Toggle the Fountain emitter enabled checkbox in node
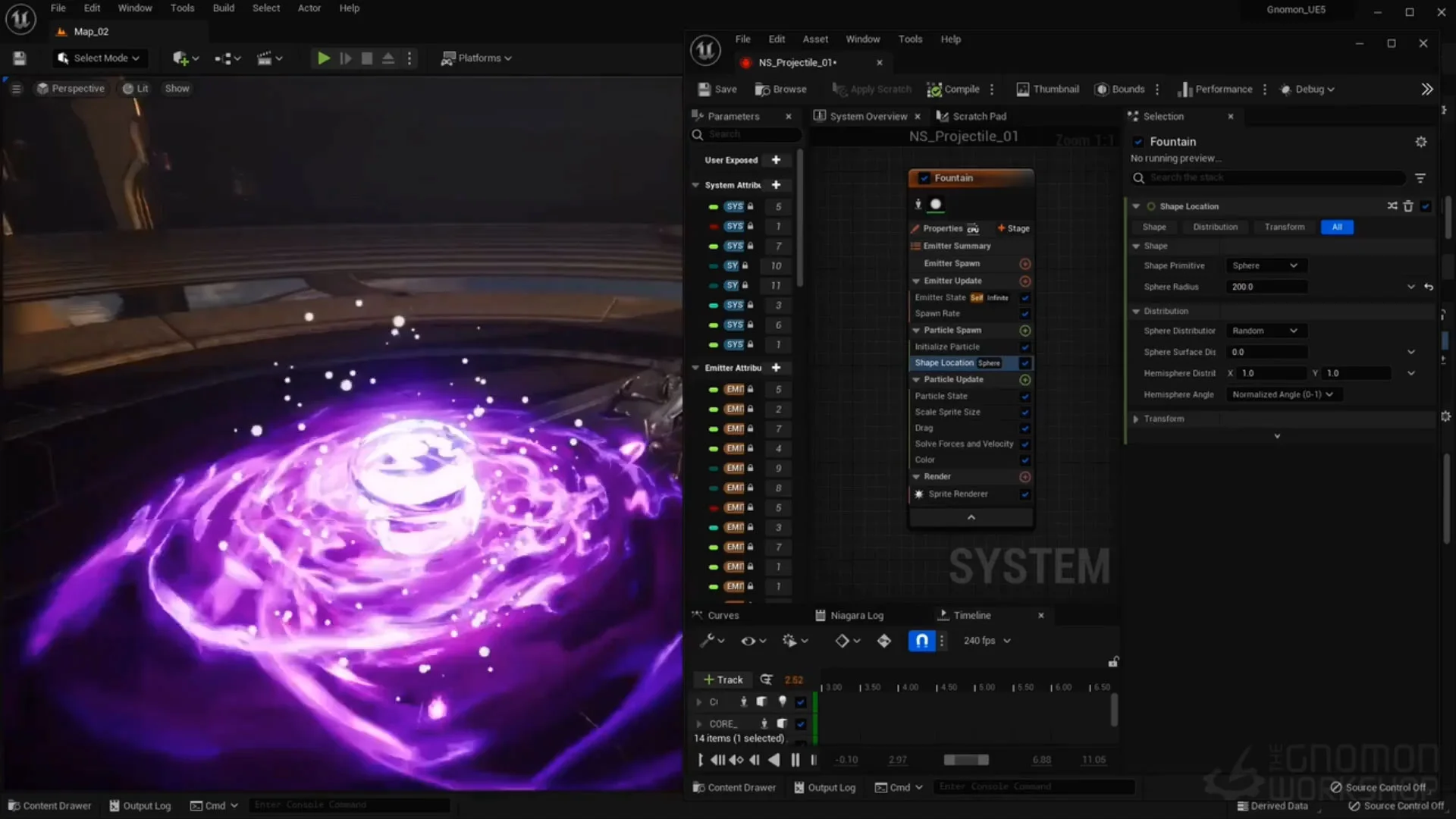This screenshot has height=819, width=1456. pyautogui.click(x=924, y=178)
